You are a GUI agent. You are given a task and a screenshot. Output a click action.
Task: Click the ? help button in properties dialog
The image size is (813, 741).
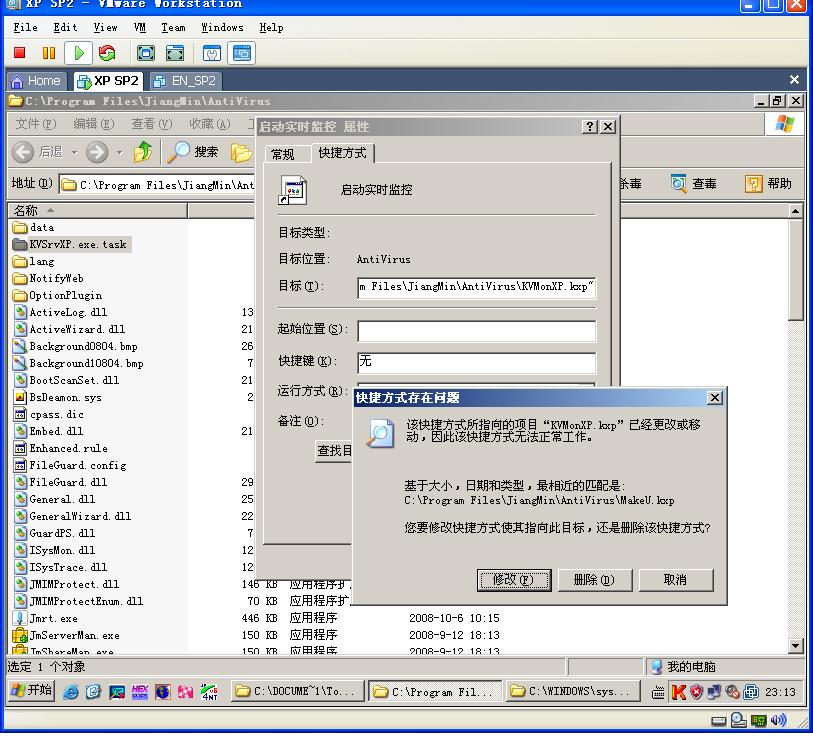[x=590, y=127]
